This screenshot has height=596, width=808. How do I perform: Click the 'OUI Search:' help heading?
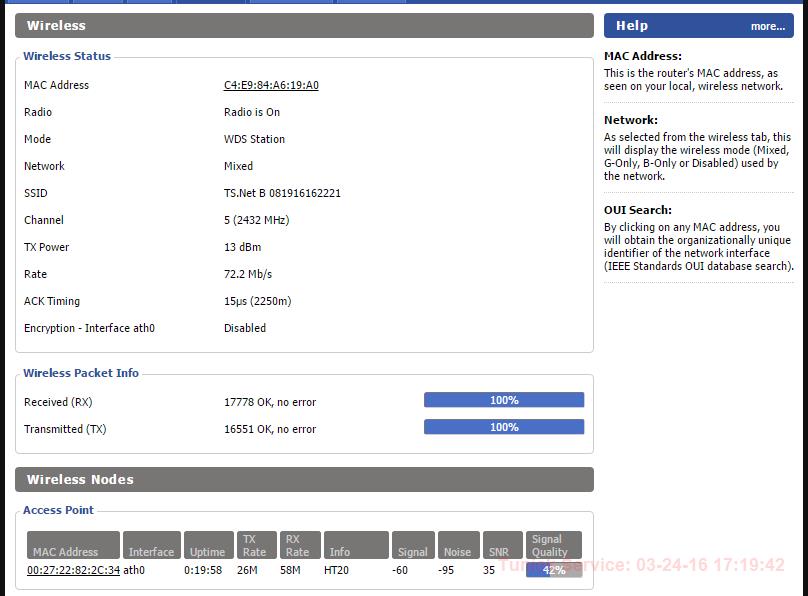[x=638, y=210]
